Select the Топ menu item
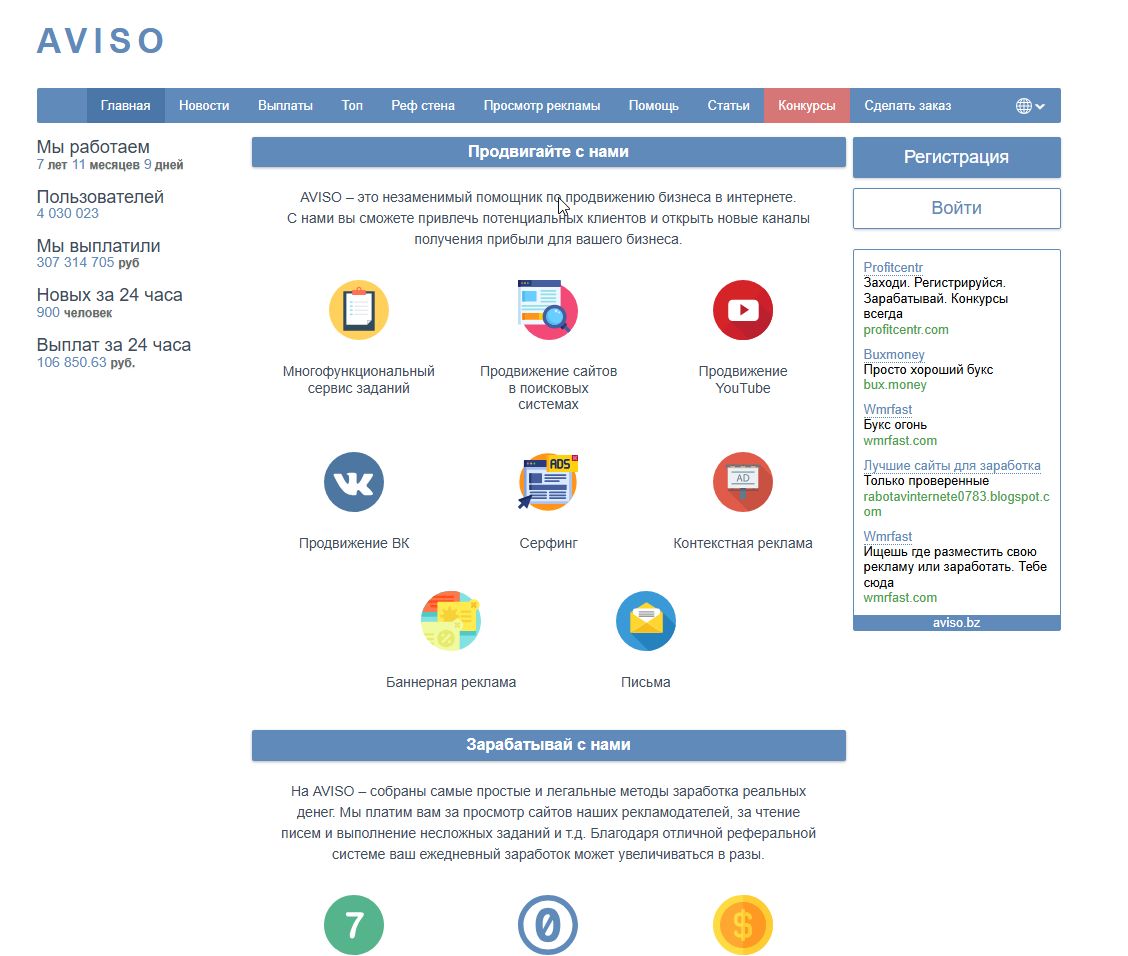1128x956 pixels. click(x=352, y=106)
